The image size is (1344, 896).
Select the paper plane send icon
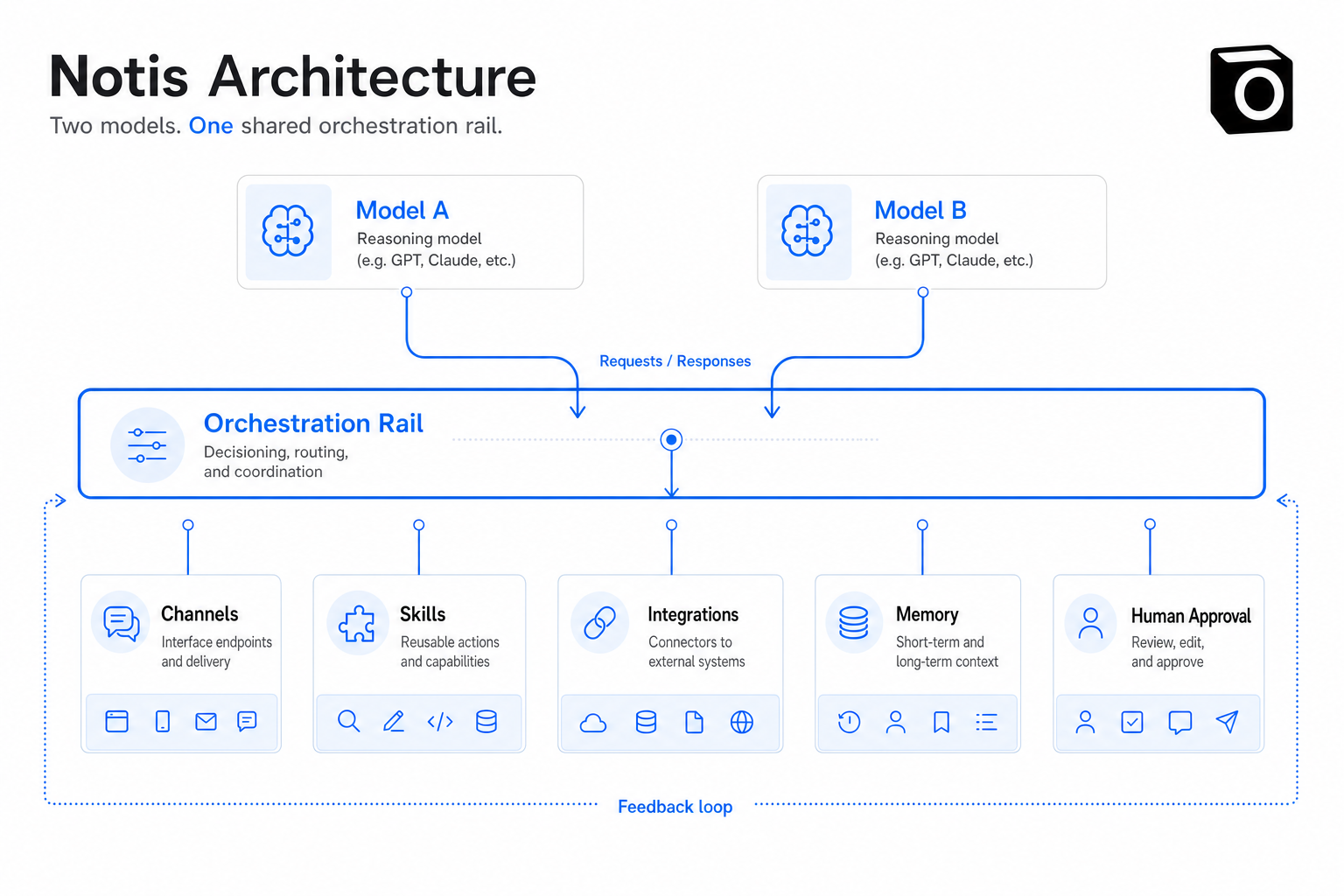(1228, 721)
